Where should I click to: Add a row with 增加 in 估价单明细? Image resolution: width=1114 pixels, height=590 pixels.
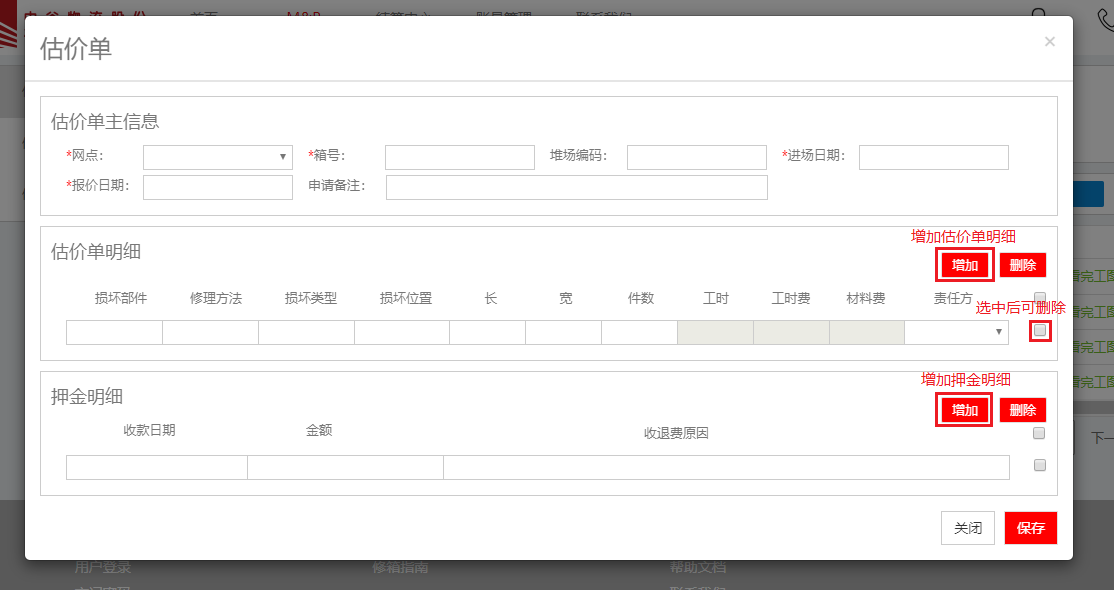(x=965, y=265)
